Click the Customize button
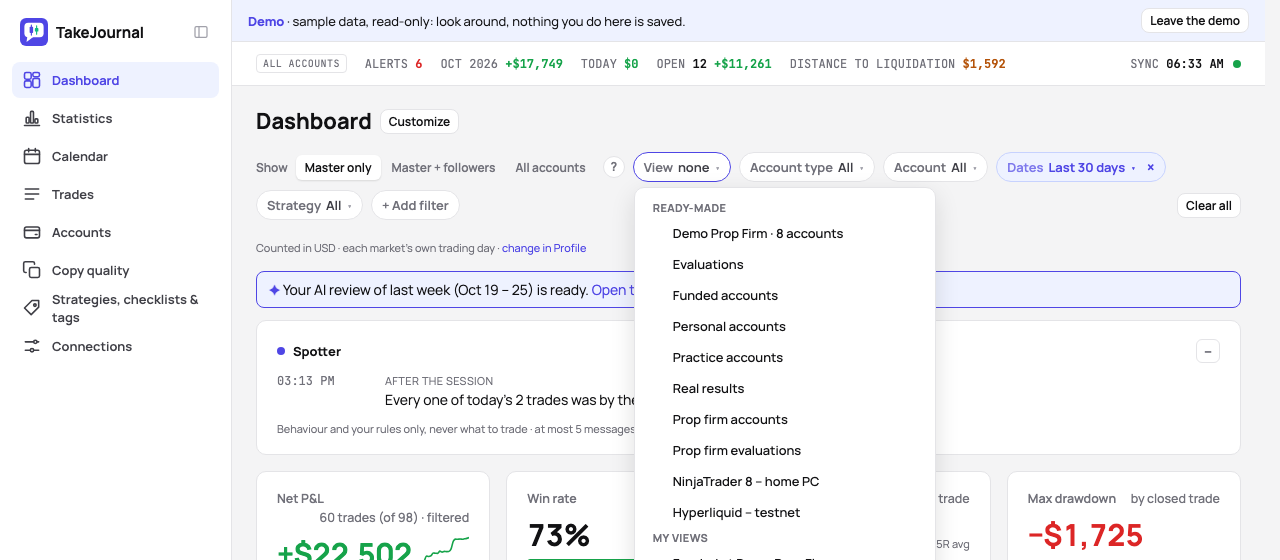The width and height of the screenshot is (1280, 560). pyautogui.click(x=419, y=121)
